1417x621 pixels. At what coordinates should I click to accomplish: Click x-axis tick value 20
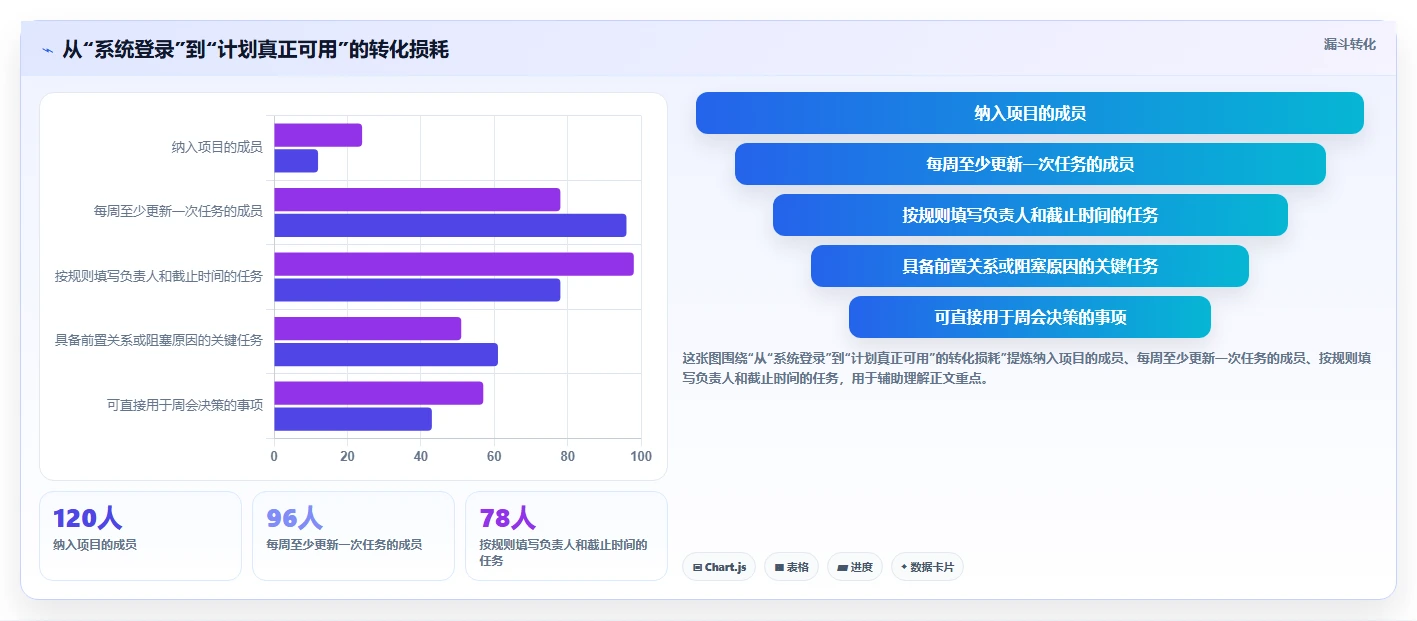point(347,456)
